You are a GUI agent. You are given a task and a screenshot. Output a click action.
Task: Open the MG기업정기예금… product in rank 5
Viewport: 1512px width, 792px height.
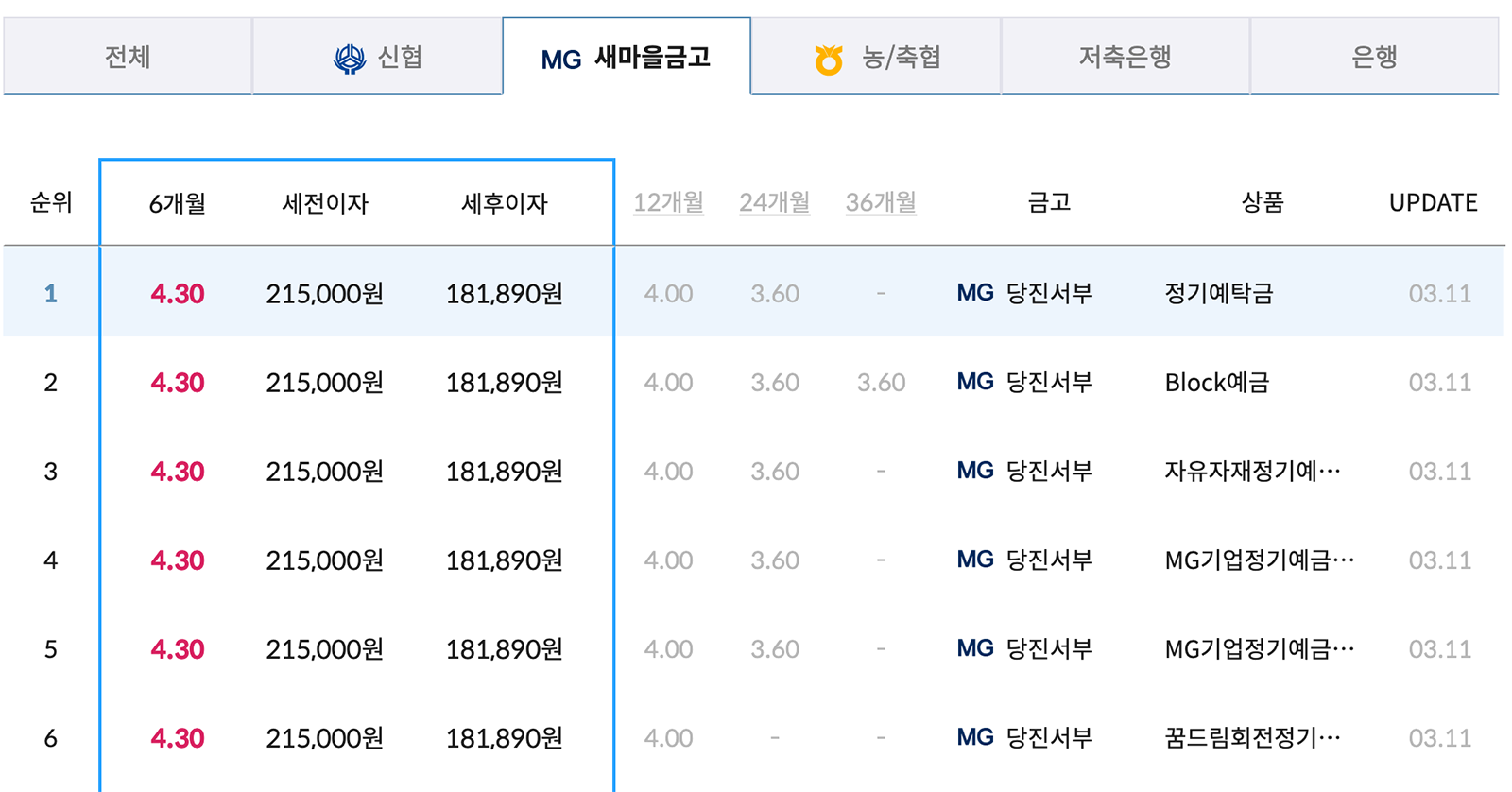click(x=1260, y=648)
